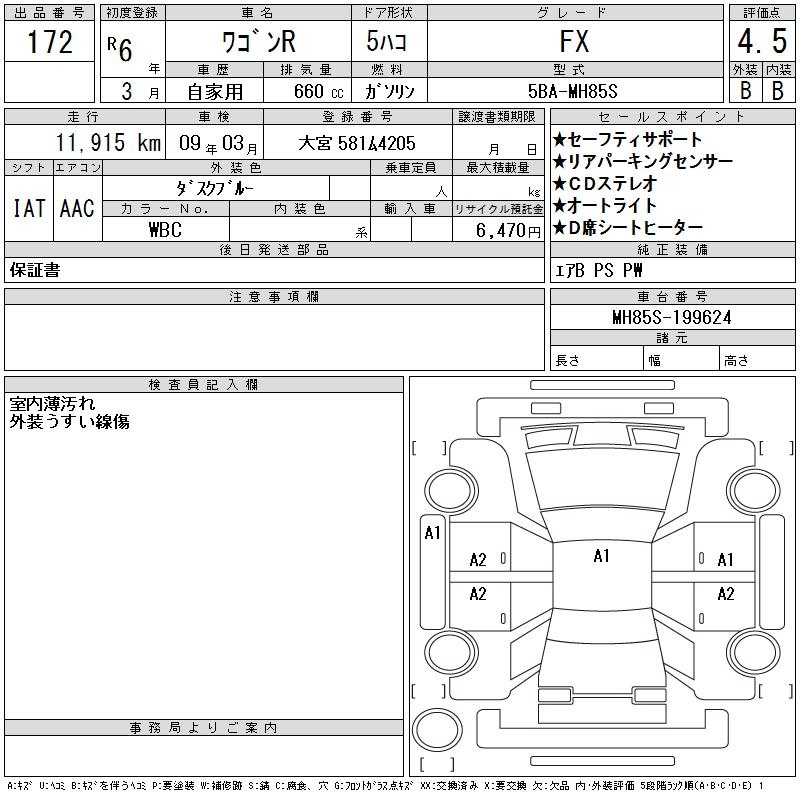Click the 諸元 header
Screen dimensions: 800x800
(672, 338)
